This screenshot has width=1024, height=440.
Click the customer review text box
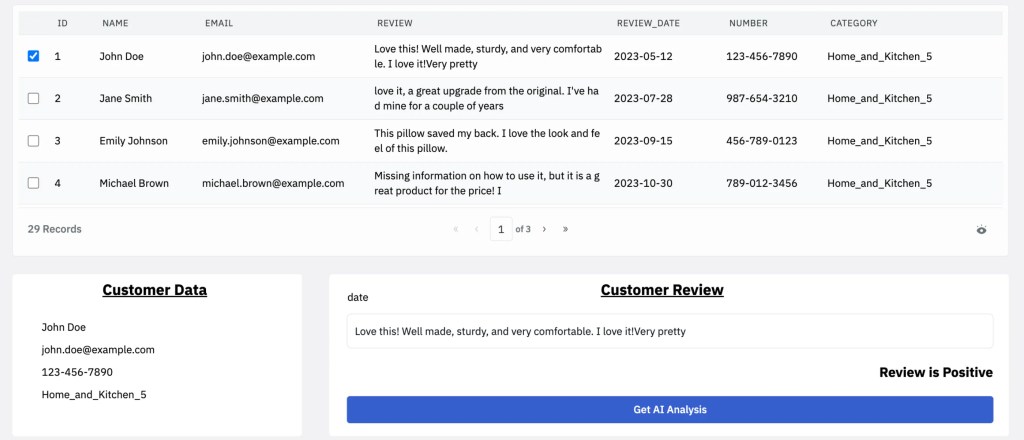click(669, 331)
